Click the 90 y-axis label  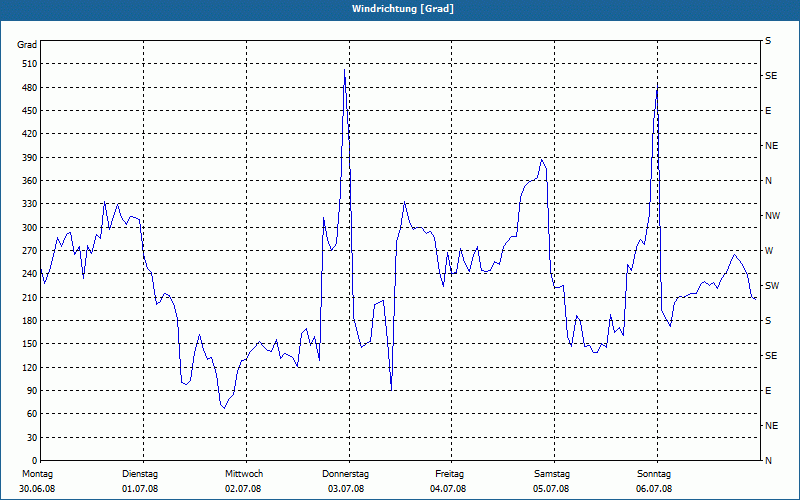[32, 391]
